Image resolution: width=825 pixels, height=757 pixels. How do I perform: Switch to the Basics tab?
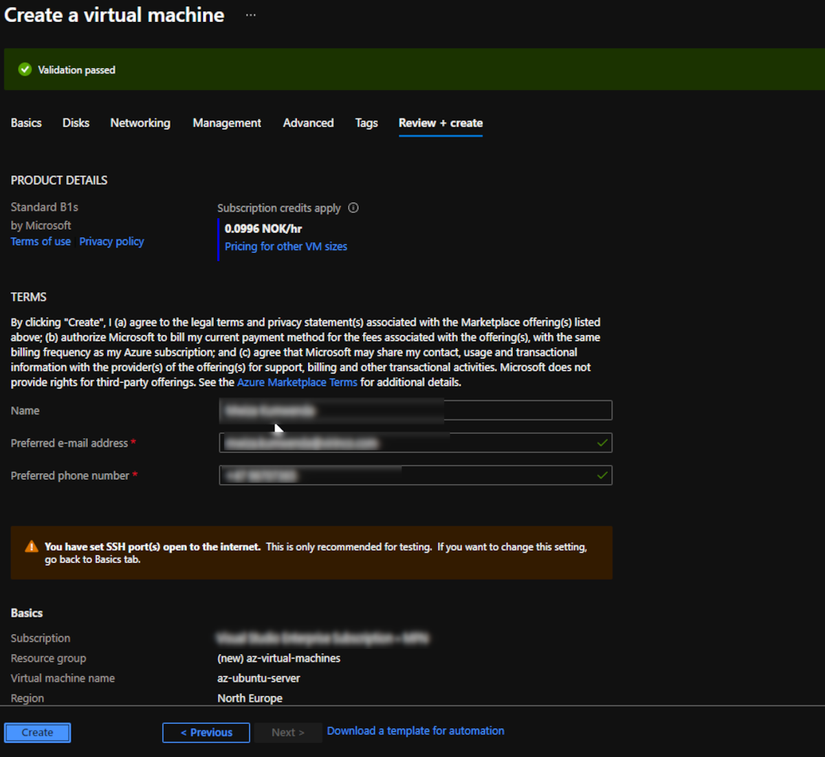(x=26, y=123)
